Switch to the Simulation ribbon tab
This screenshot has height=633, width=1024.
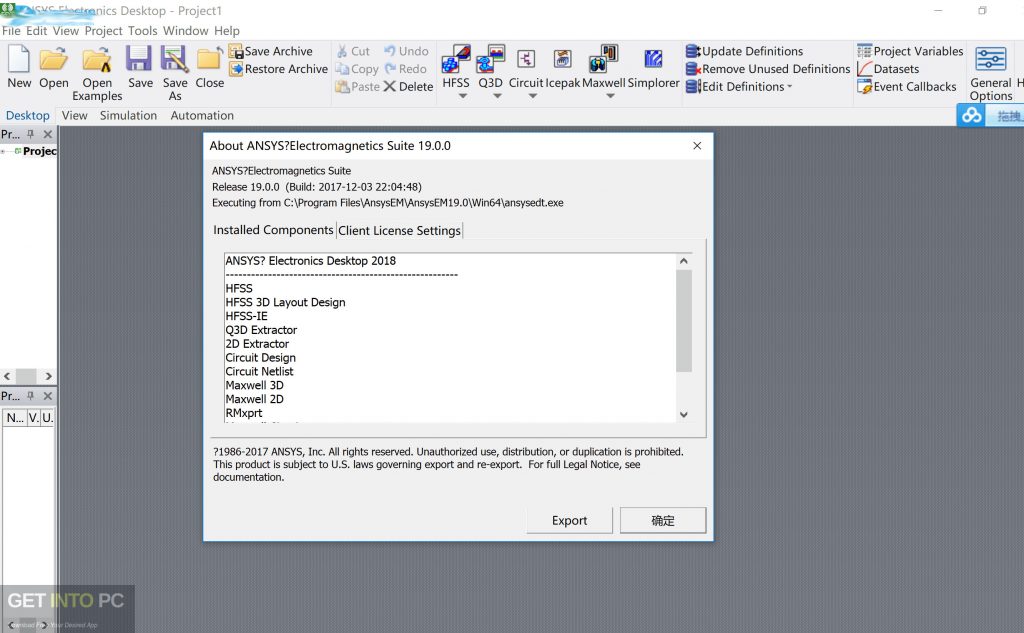128,116
